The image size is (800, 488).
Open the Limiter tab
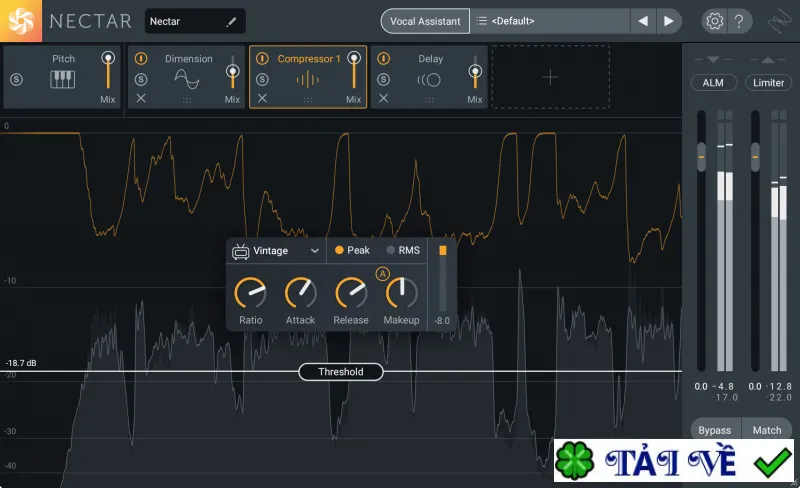(768, 83)
